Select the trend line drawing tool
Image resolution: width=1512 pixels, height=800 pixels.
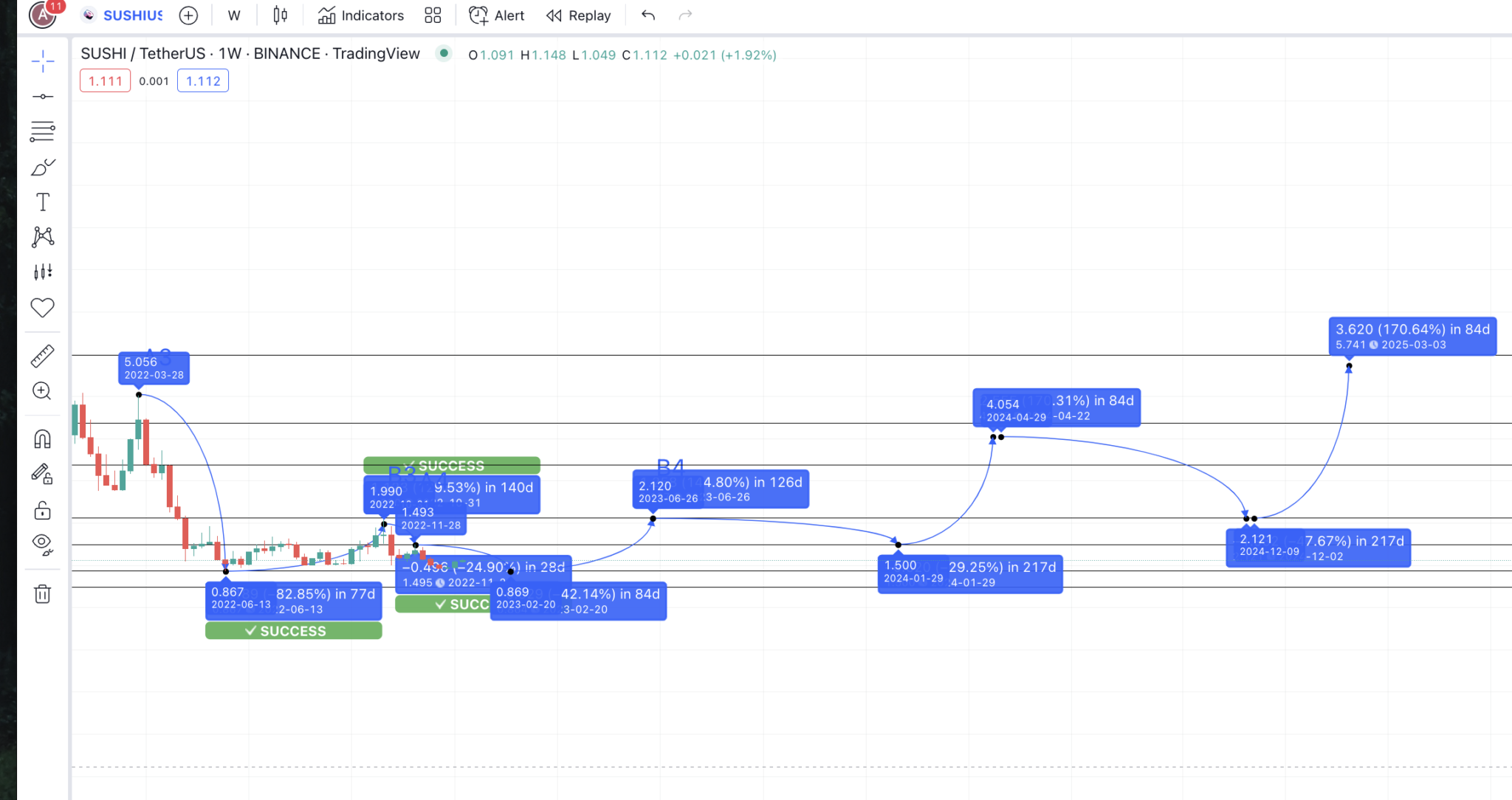click(43, 97)
